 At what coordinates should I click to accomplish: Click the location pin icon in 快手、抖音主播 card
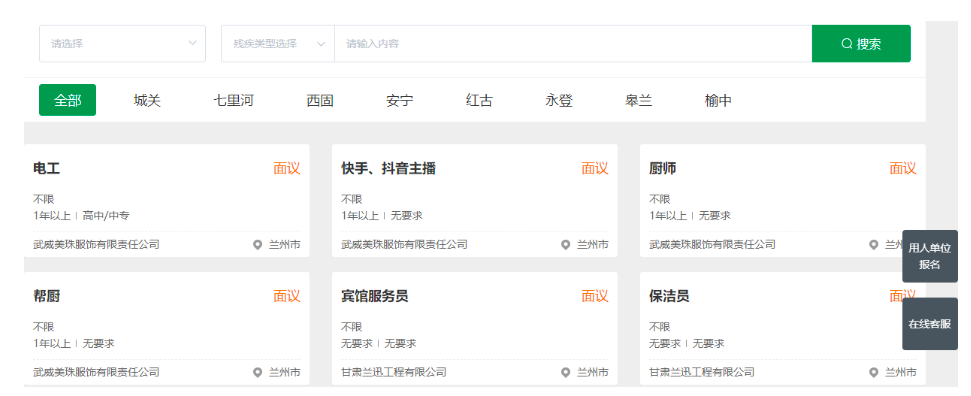pos(565,245)
